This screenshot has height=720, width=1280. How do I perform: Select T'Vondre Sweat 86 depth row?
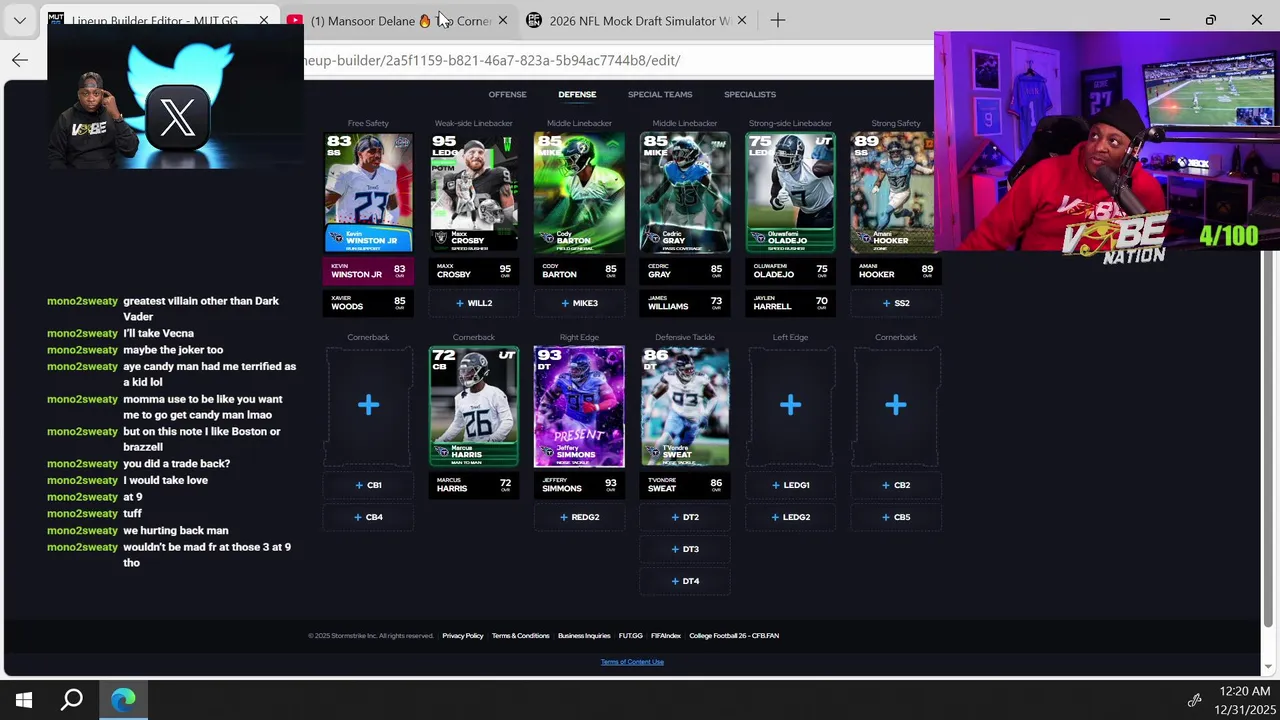pyautogui.click(x=685, y=485)
